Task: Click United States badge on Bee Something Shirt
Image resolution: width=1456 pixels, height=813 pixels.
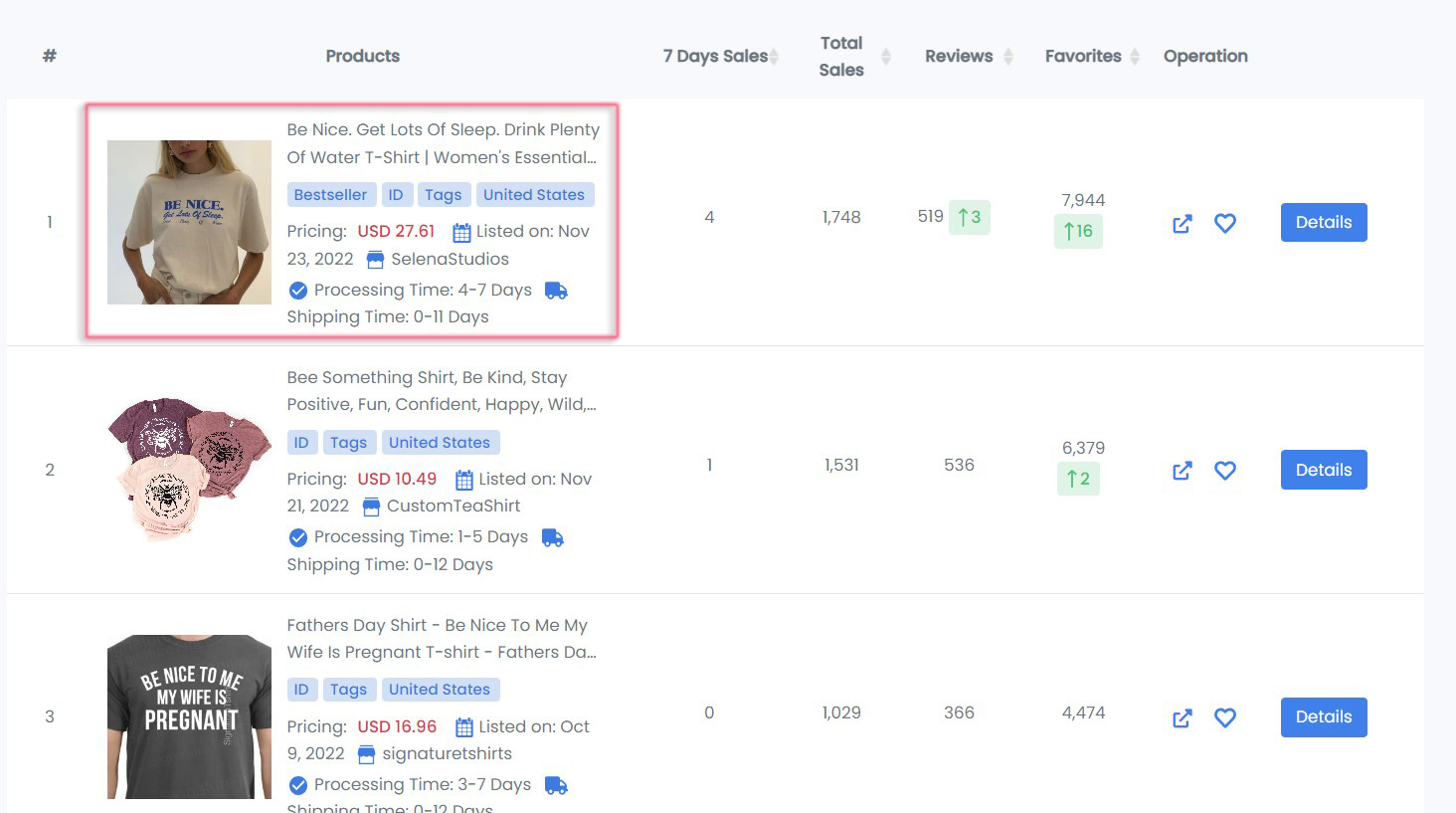Action: coord(440,442)
